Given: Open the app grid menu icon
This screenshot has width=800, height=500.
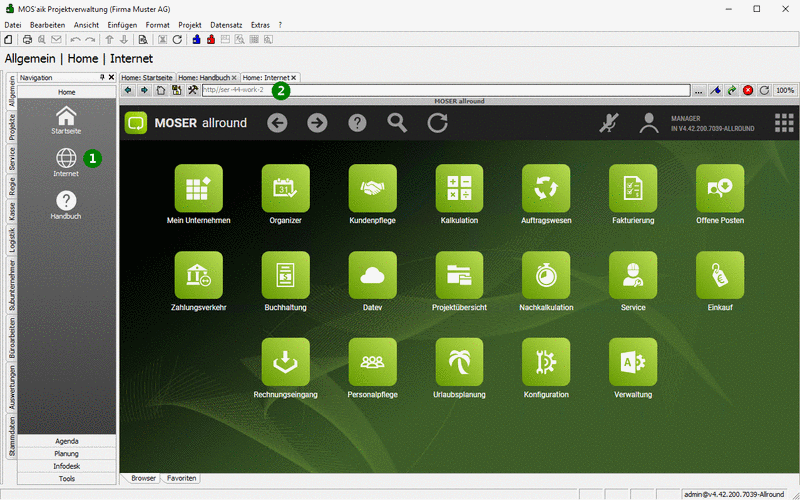Looking at the screenshot, I should point(784,123).
